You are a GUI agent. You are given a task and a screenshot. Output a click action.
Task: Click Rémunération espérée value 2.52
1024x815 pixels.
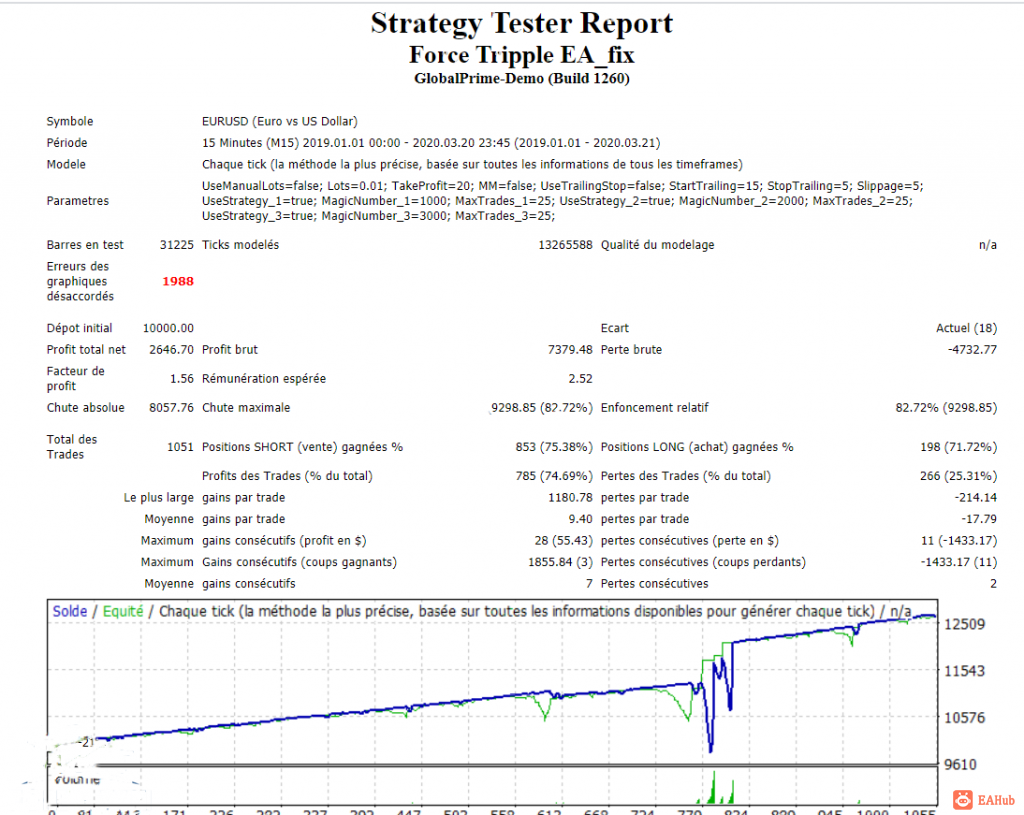(x=581, y=379)
